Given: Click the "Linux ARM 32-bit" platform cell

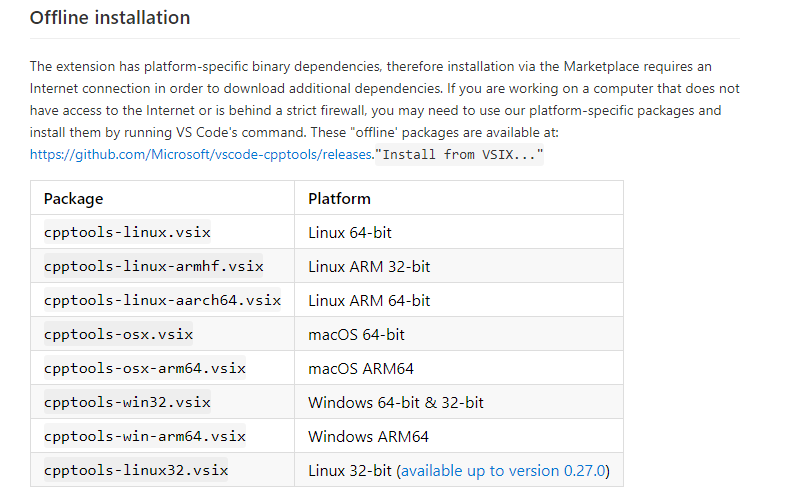Looking at the screenshot, I should 369,266.
